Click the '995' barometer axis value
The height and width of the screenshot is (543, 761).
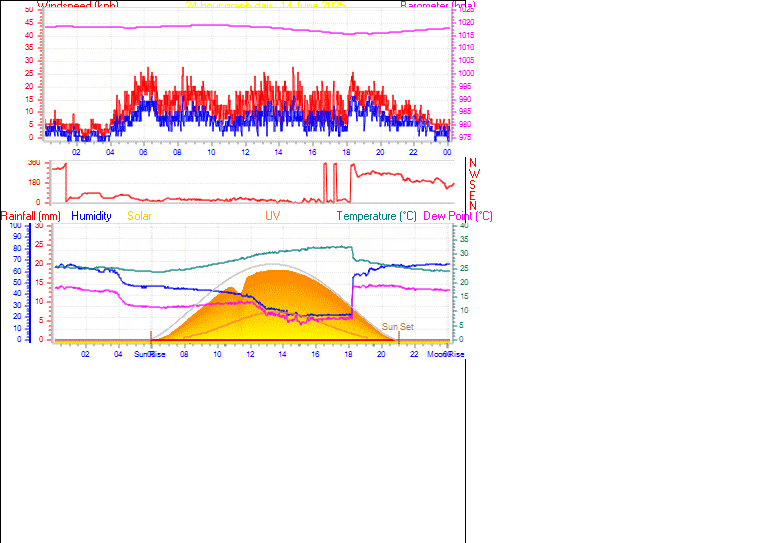[x=464, y=86]
